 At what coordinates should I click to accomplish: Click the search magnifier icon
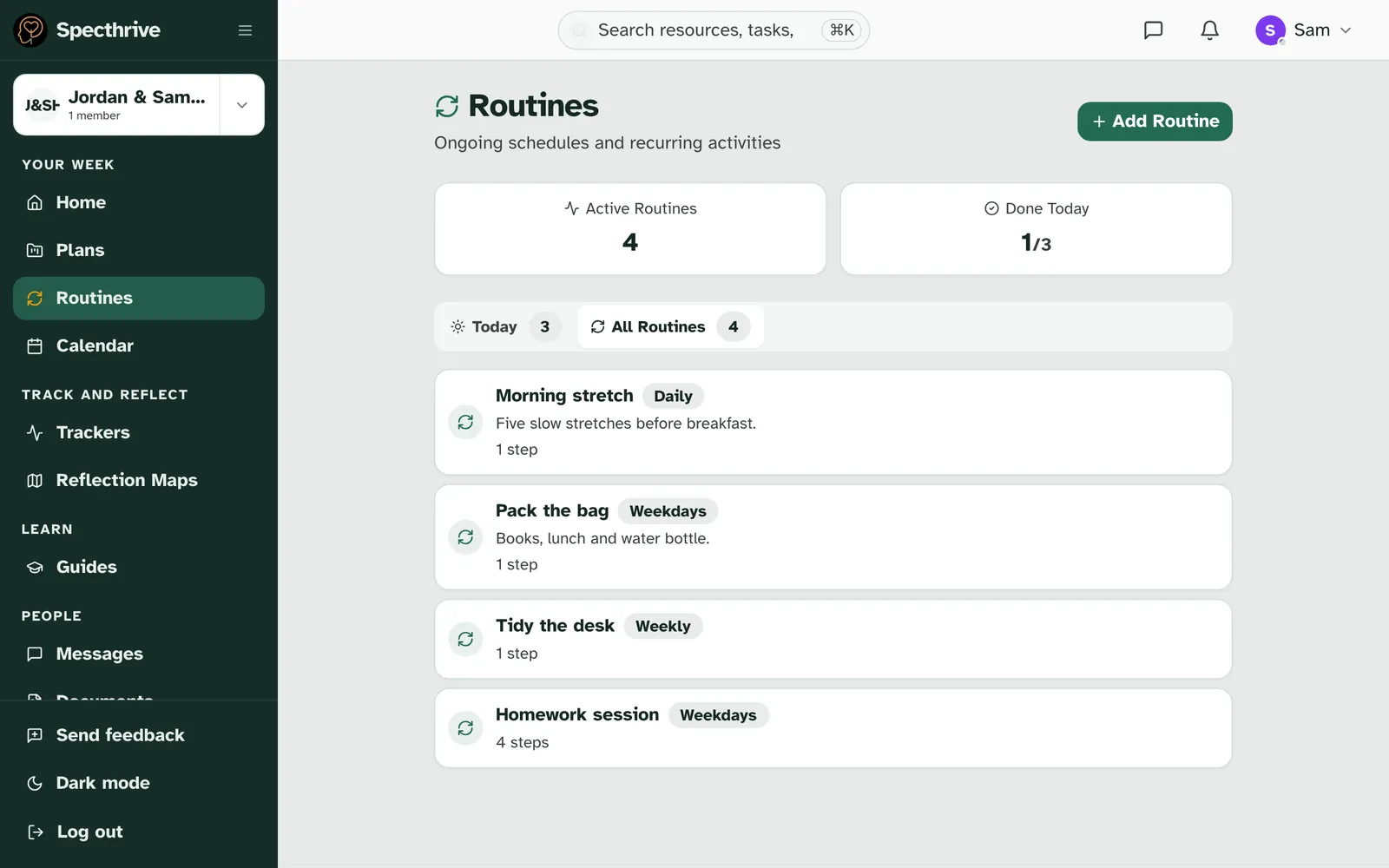click(580, 30)
